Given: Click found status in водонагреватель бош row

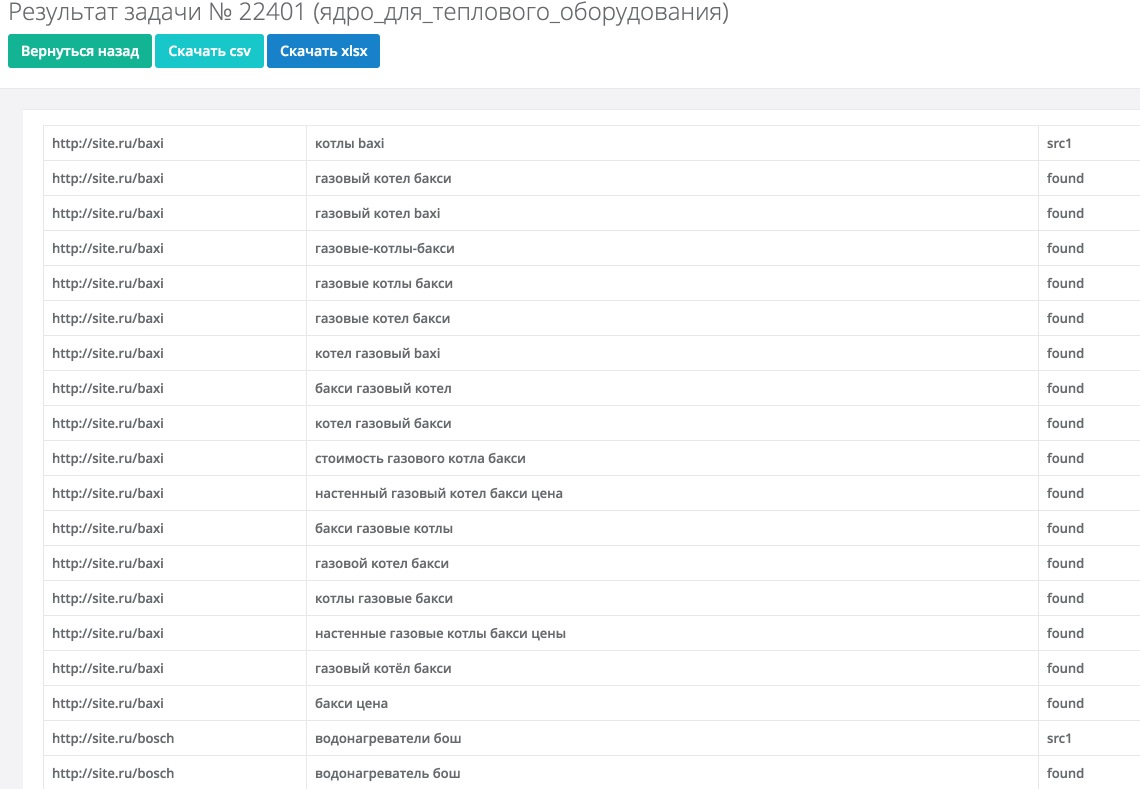Looking at the screenshot, I should coord(1065,773).
